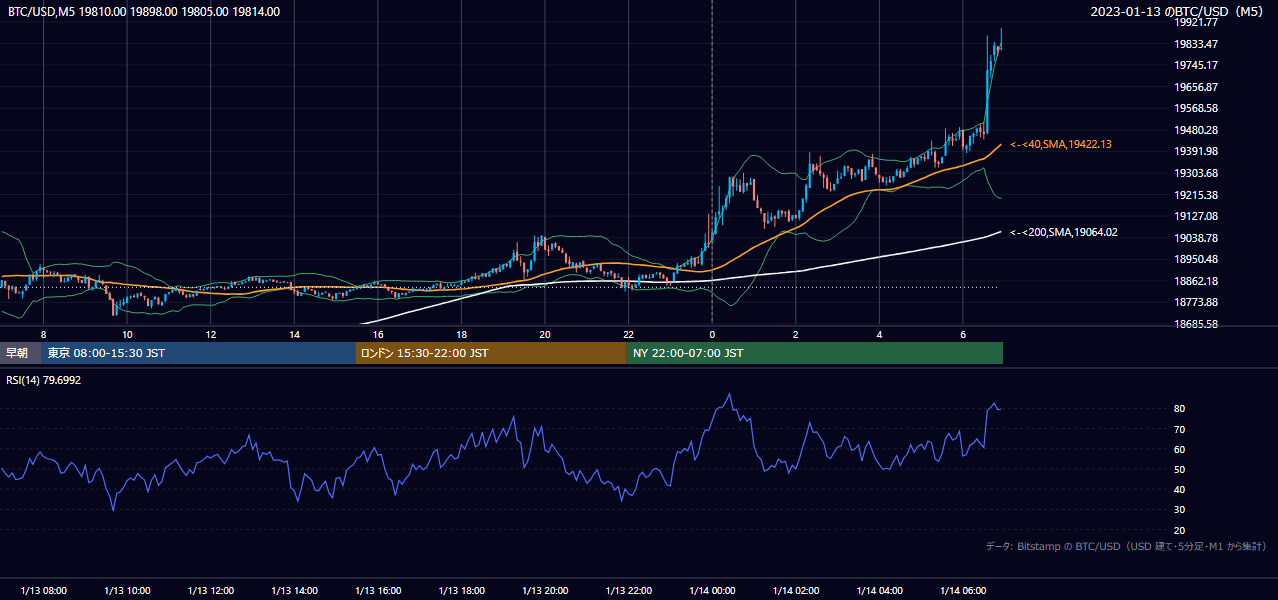Click bottom axis label 1/13 20:00
The height and width of the screenshot is (600, 1278).
(545, 590)
